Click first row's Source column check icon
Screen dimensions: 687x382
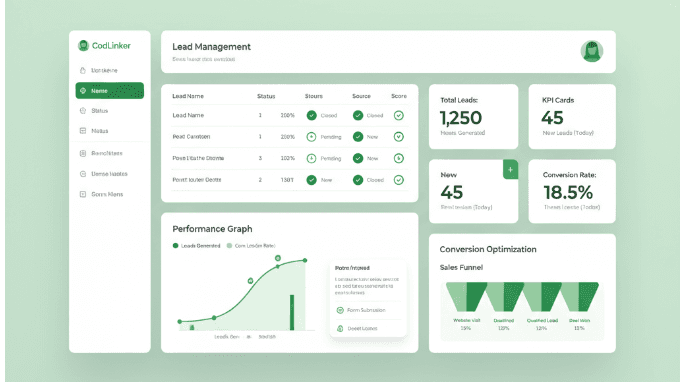pos(358,115)
